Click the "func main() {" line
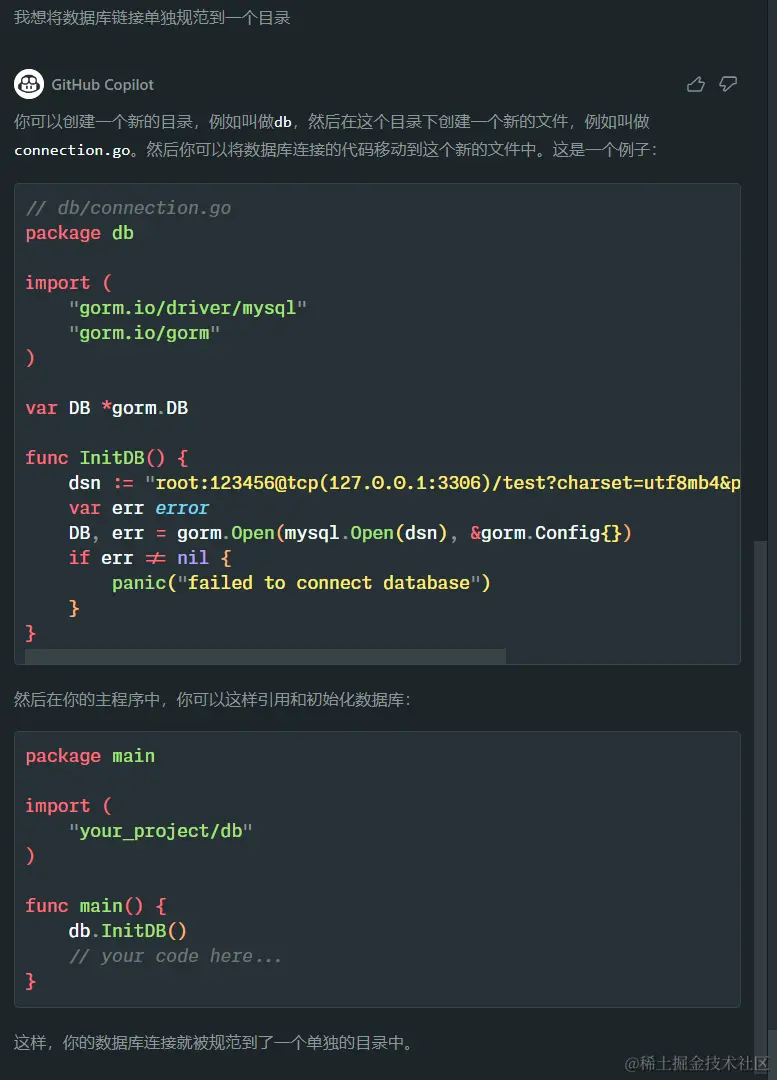 (96, 906)
